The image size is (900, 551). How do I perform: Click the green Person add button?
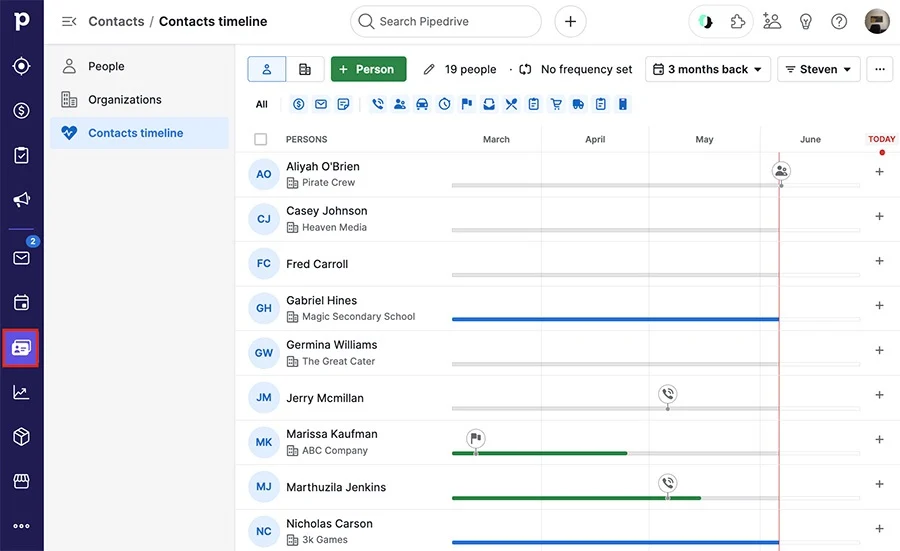368,69
